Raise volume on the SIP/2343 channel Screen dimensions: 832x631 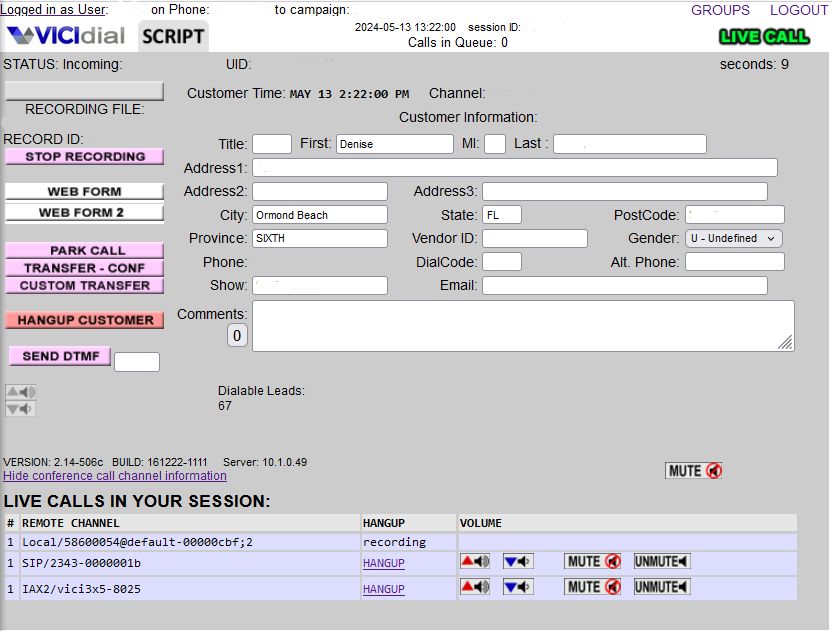(x=475, y=562)
